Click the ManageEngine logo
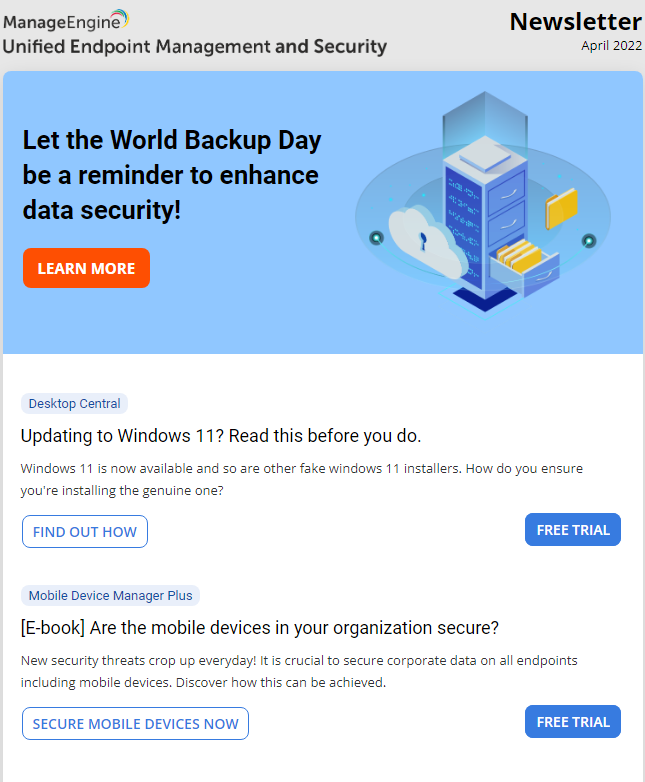 66,20
